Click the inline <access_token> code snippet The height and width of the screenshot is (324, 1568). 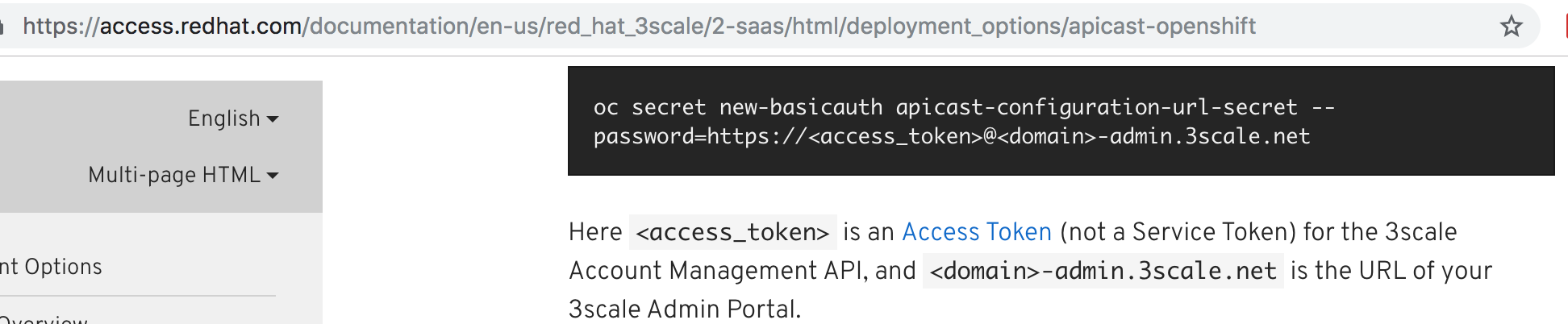point(732,232)
